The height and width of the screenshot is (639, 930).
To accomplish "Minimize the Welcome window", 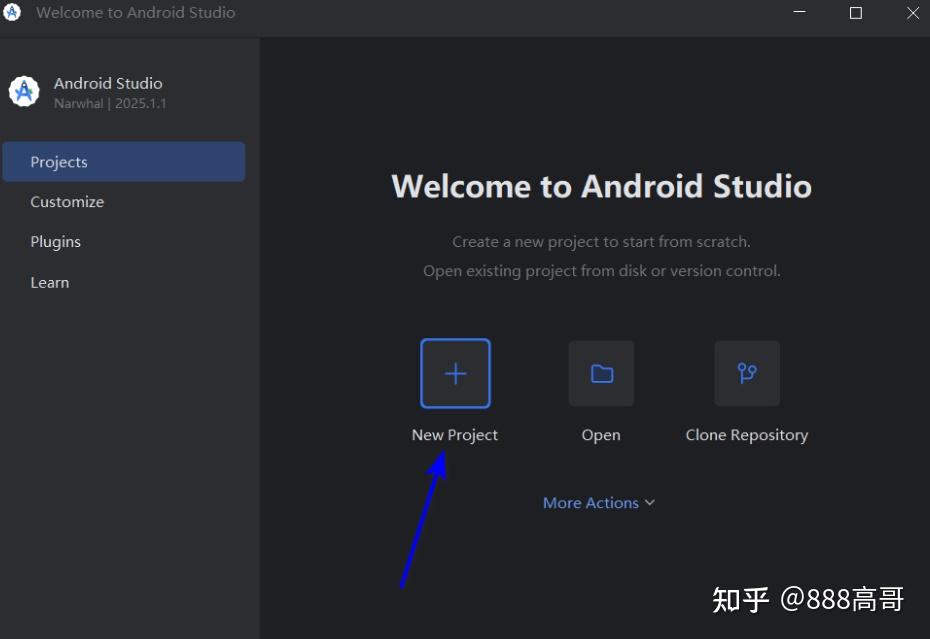I will tap(800, 12).
